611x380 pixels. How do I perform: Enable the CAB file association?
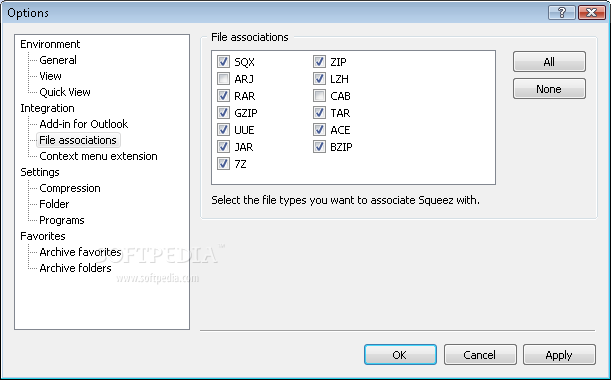(x=319, y=96)
